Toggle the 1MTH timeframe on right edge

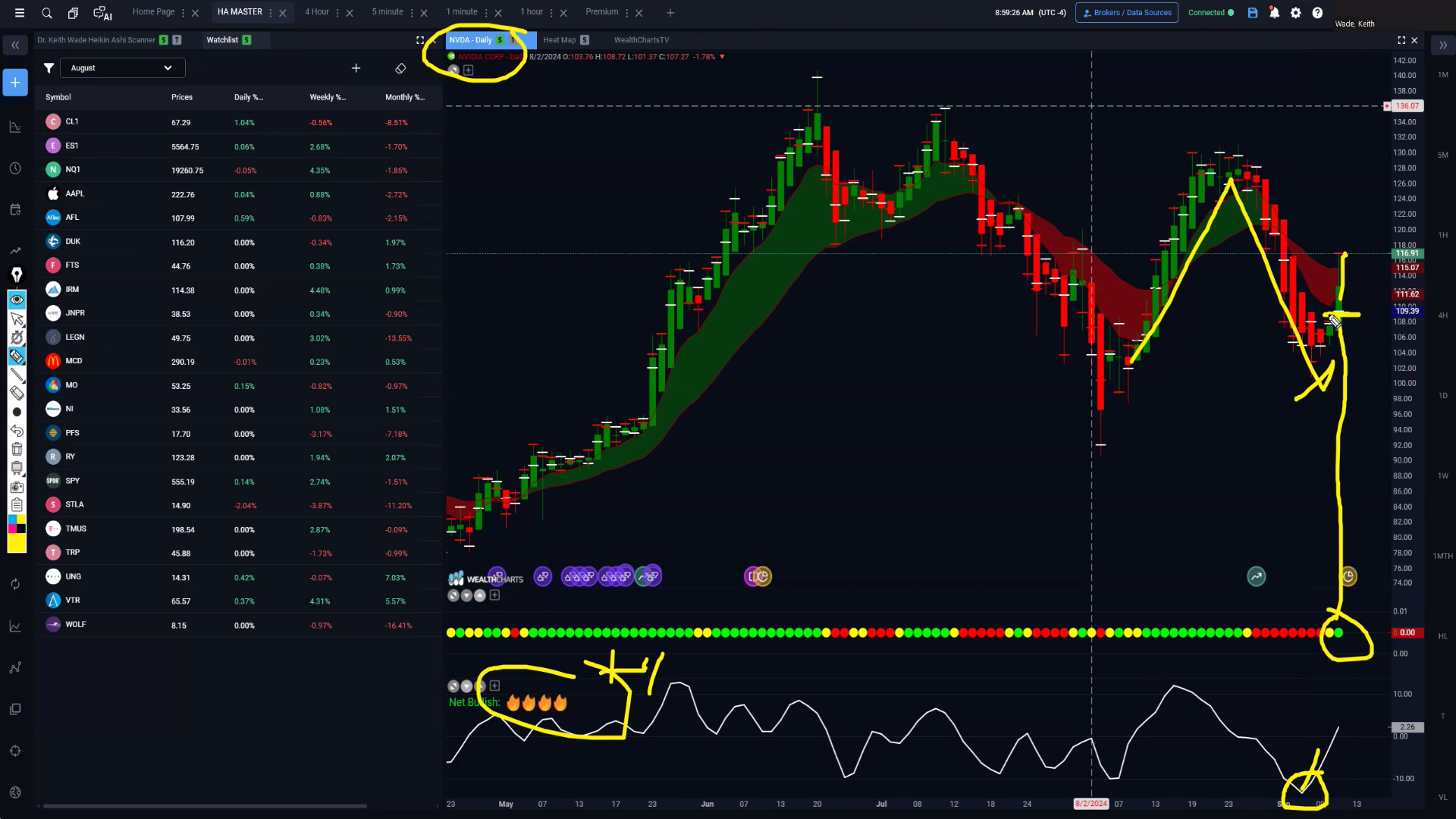click(x=1442, y=557)
